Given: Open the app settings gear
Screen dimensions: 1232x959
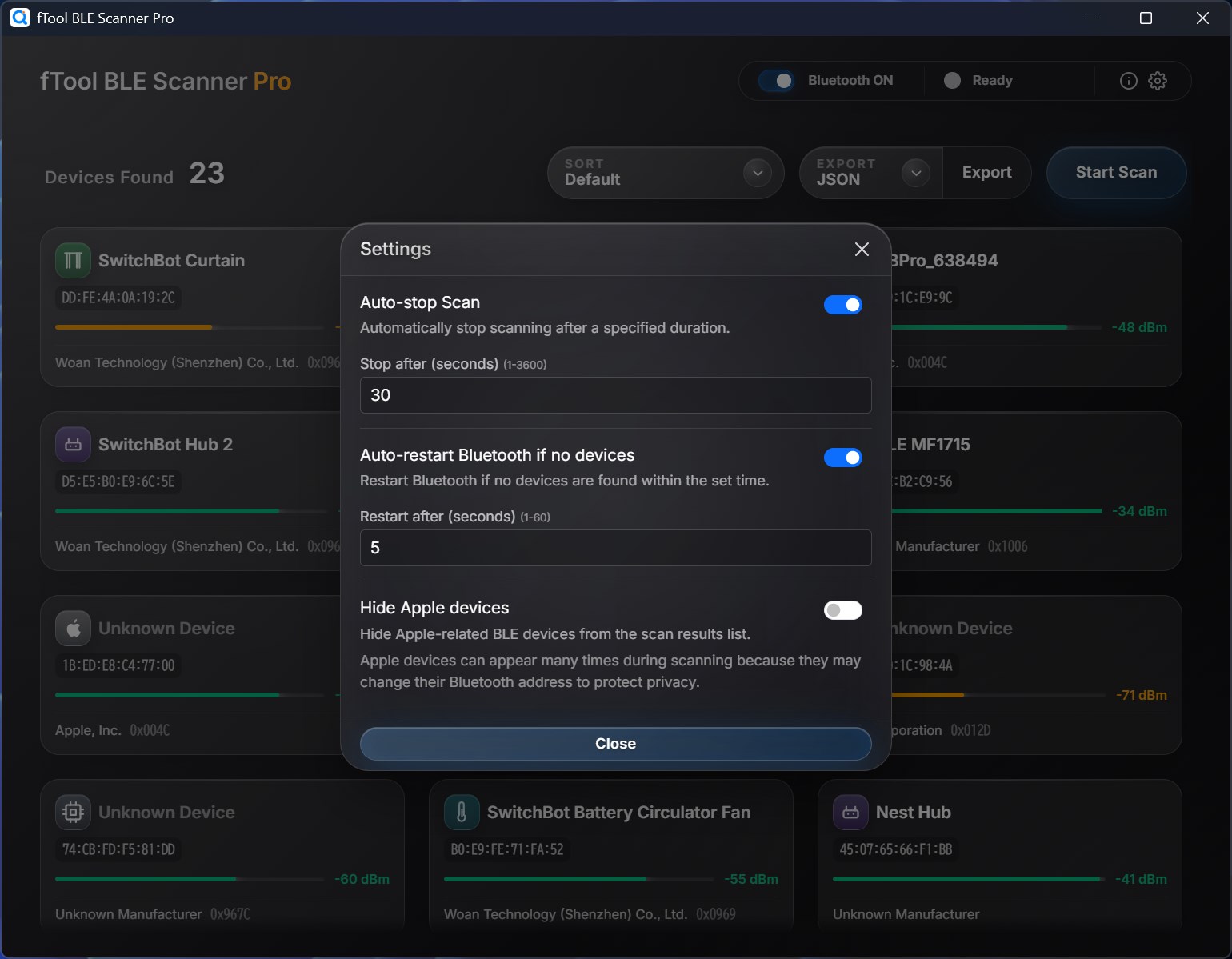Looking at the screenshot, I should tap(1157, 81).
